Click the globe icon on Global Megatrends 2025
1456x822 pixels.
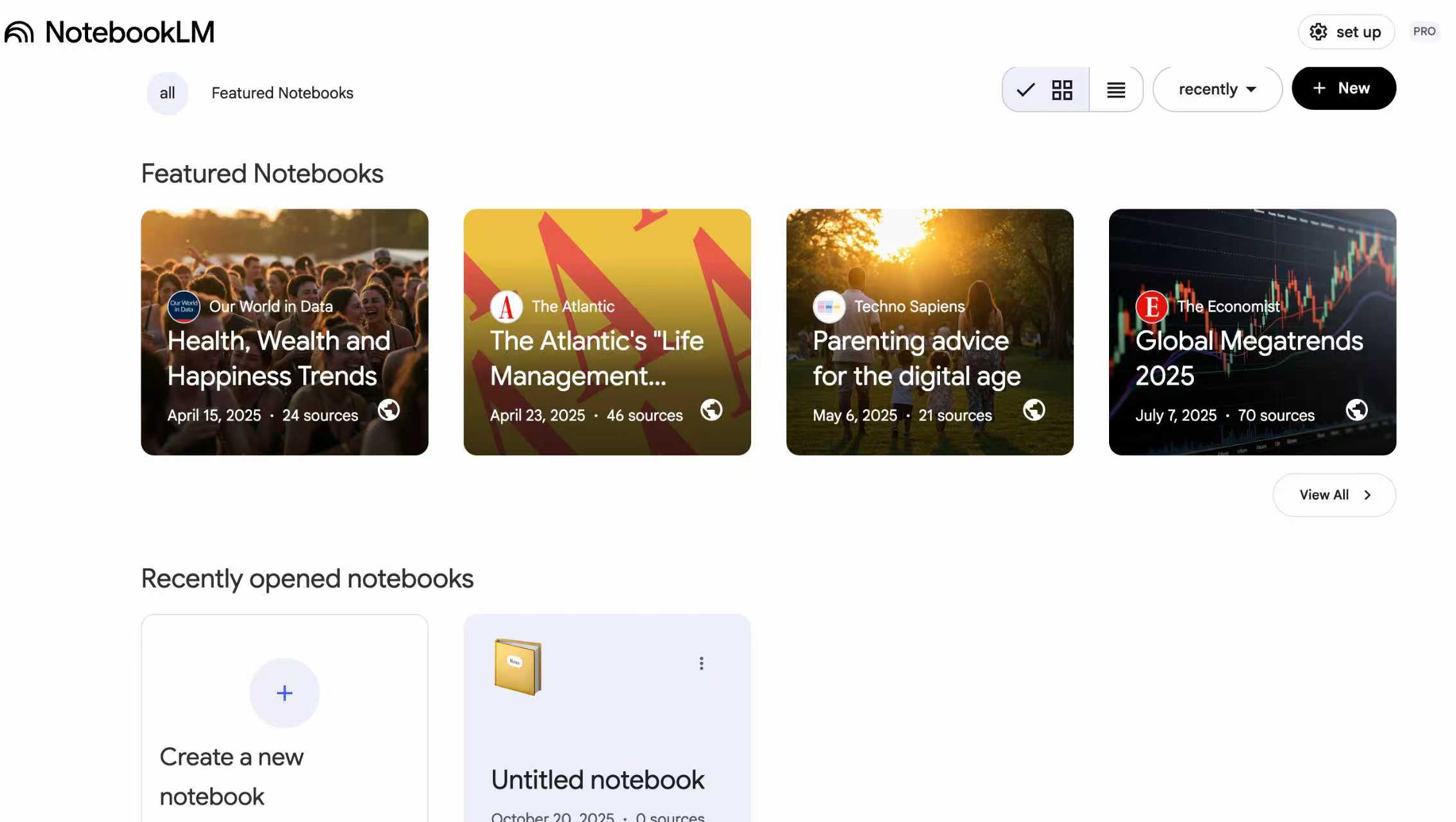(x=1357, y=410)
